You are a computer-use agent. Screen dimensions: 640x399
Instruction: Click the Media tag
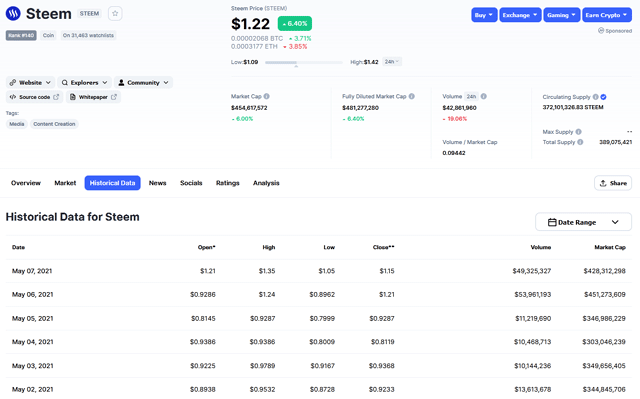click(x=17, y=124)
